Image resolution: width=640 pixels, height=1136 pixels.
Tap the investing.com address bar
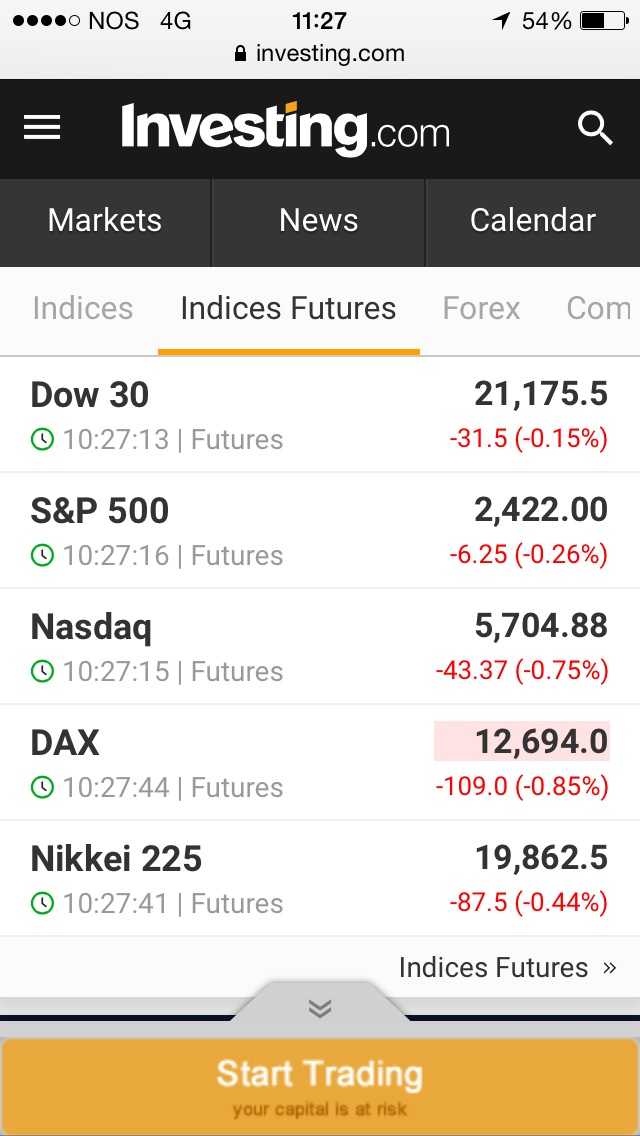pyautogui.click(x=320, y=53)
